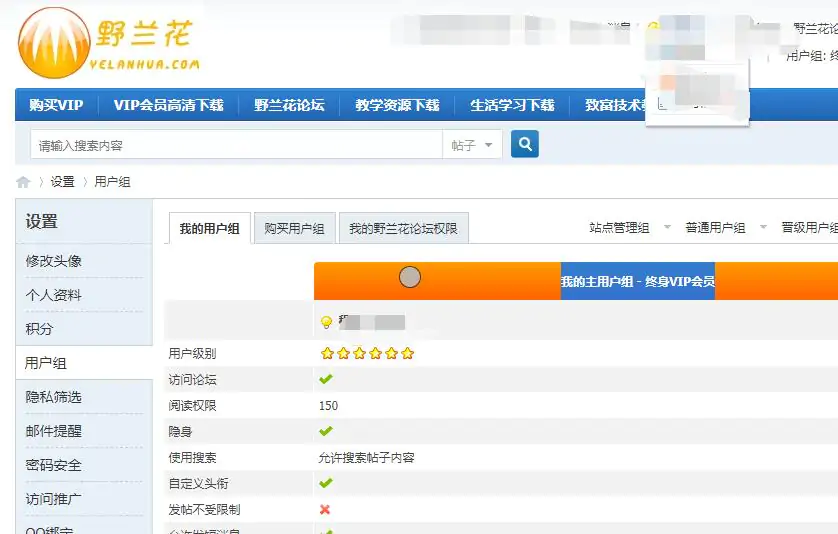Viewport: 838px width, 534px height.
Task: Click the home icon in breadcrumb
Action: [x=23, y=182]
